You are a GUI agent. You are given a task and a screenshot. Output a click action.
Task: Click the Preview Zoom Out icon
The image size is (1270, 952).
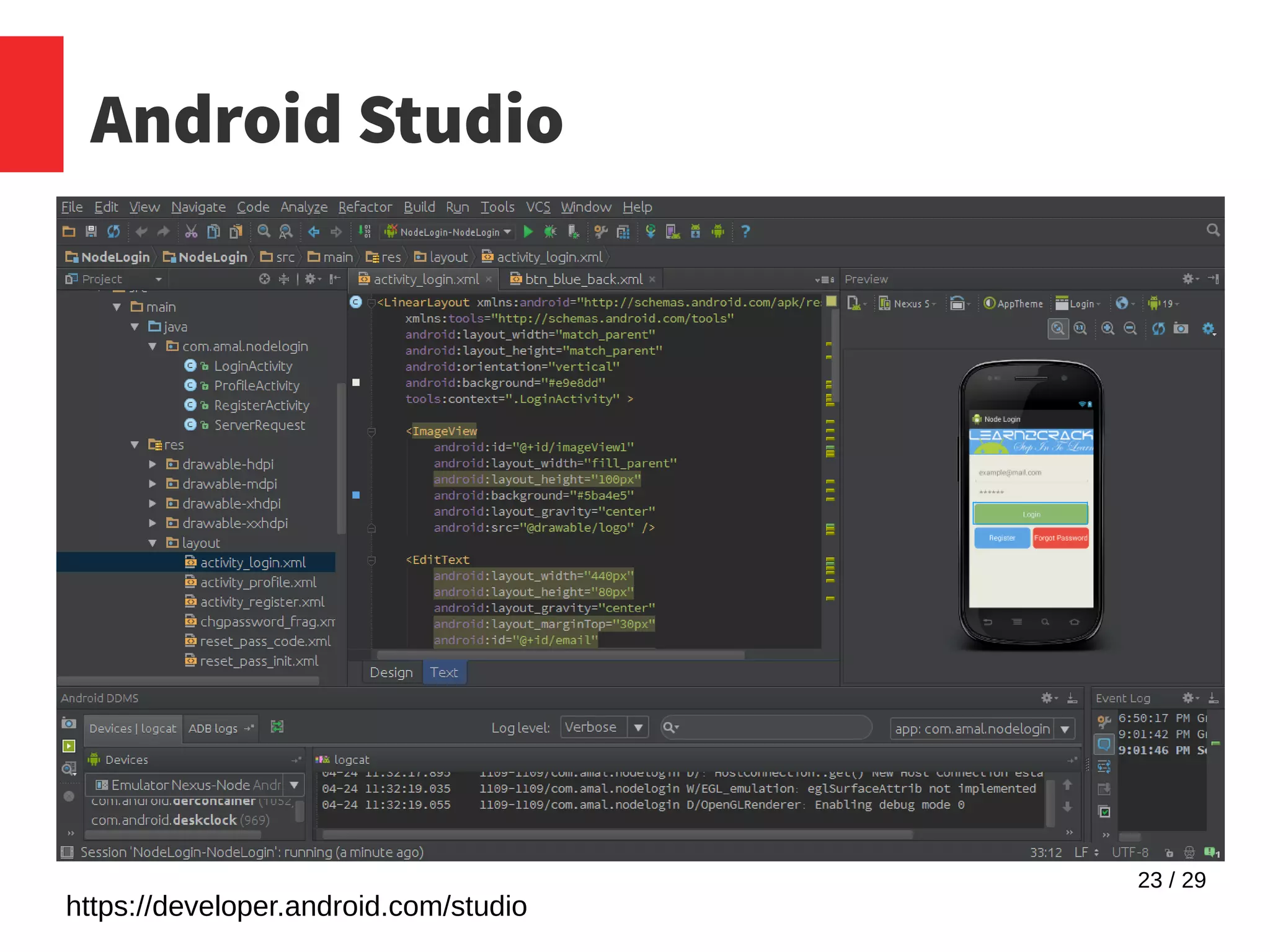(x=1130, y=328)
